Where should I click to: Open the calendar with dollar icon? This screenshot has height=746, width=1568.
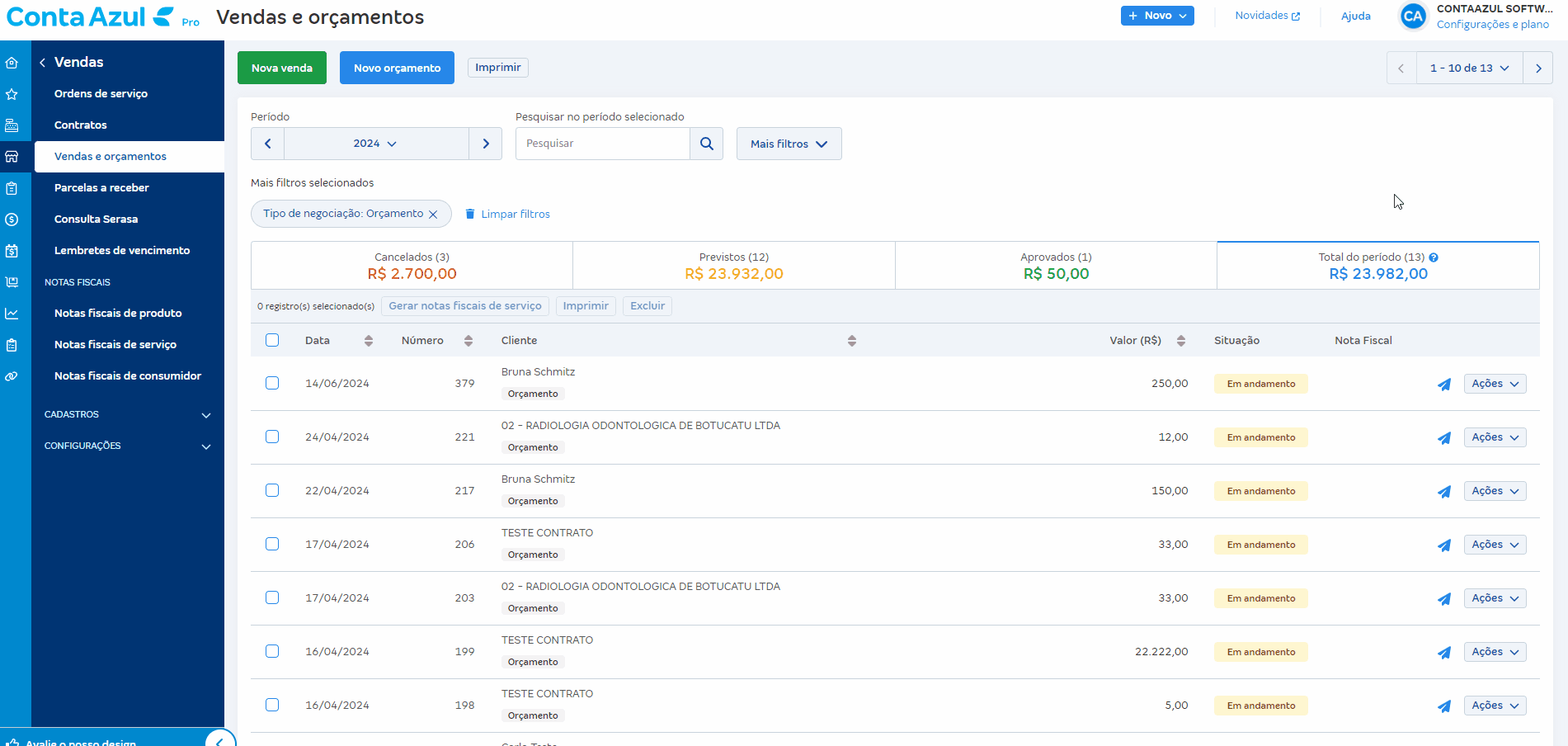pos(12,251)
